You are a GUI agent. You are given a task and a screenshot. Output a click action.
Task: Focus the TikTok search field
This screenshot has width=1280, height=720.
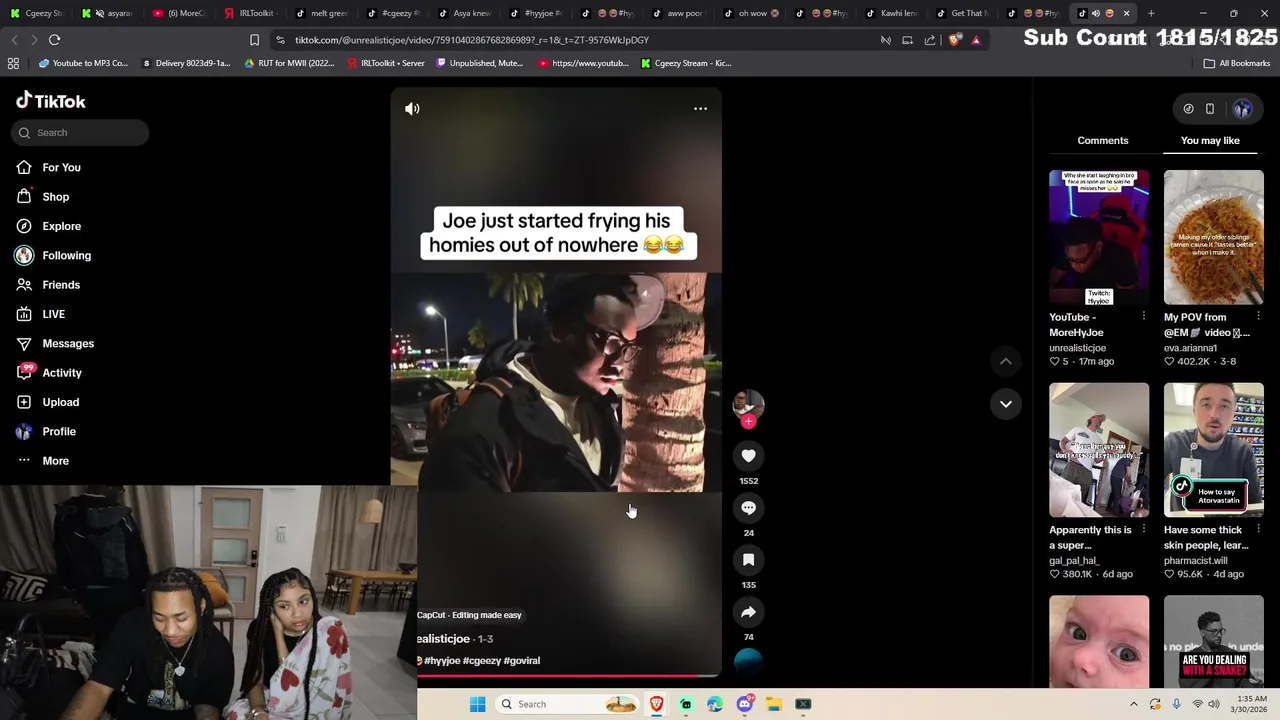[82, 132]
